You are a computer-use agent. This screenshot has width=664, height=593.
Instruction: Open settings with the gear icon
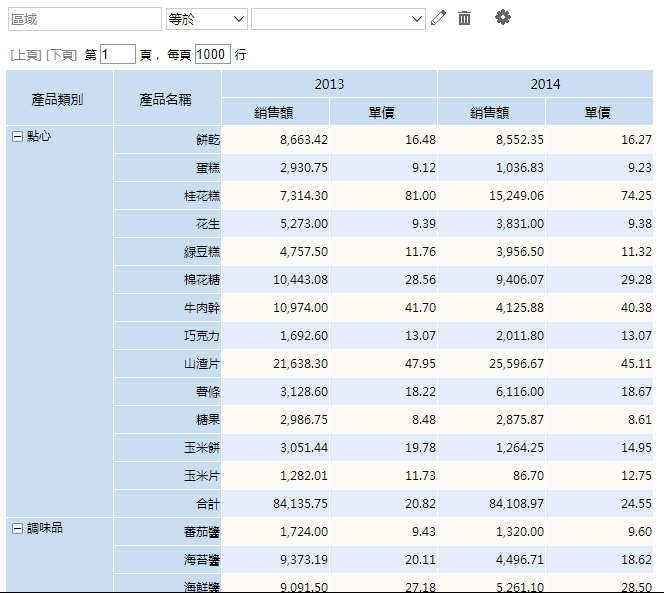point(502,18)
